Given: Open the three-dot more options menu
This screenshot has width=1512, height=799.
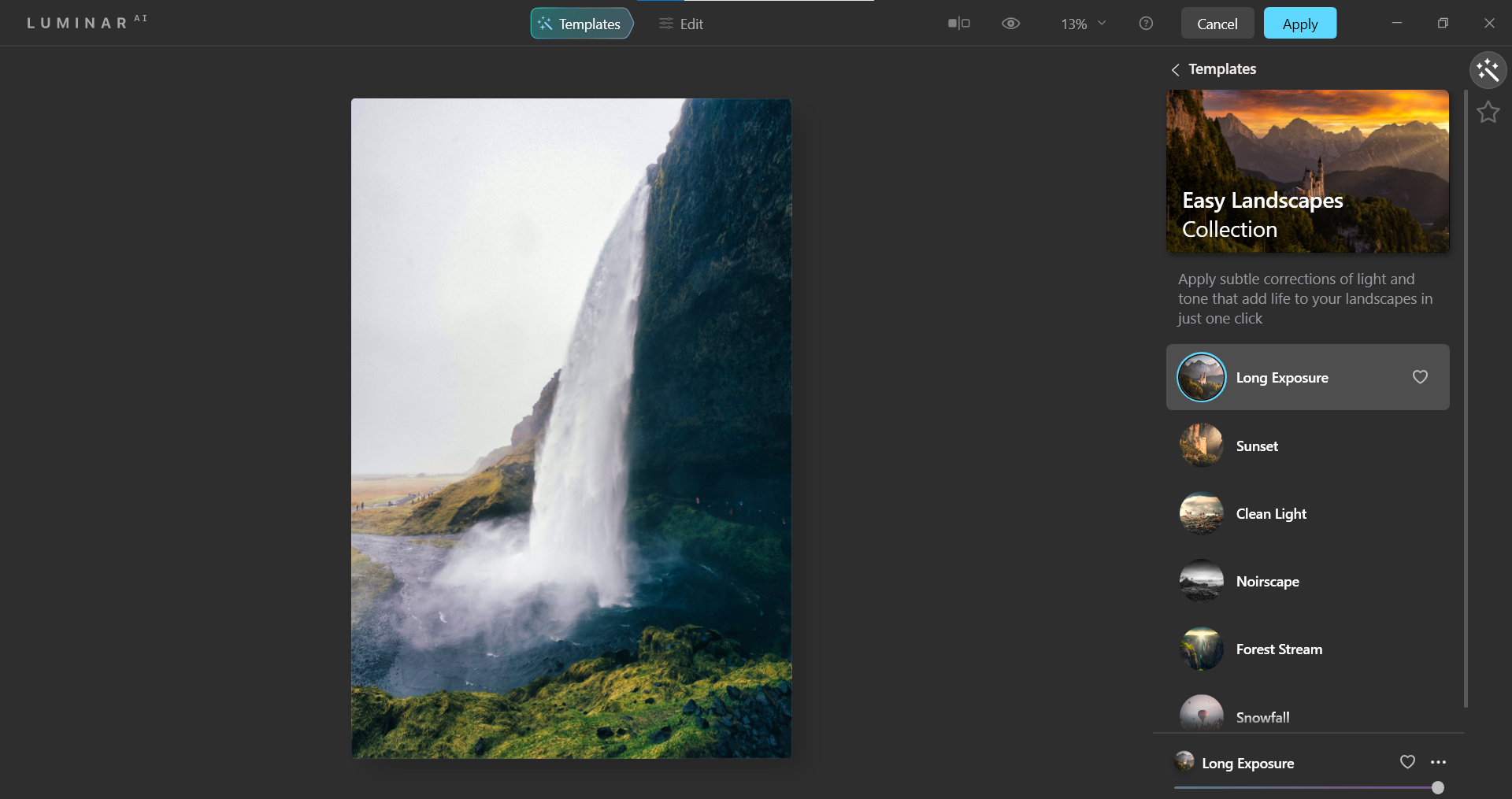Looking at the screenshot, I should click(1438, 762).
